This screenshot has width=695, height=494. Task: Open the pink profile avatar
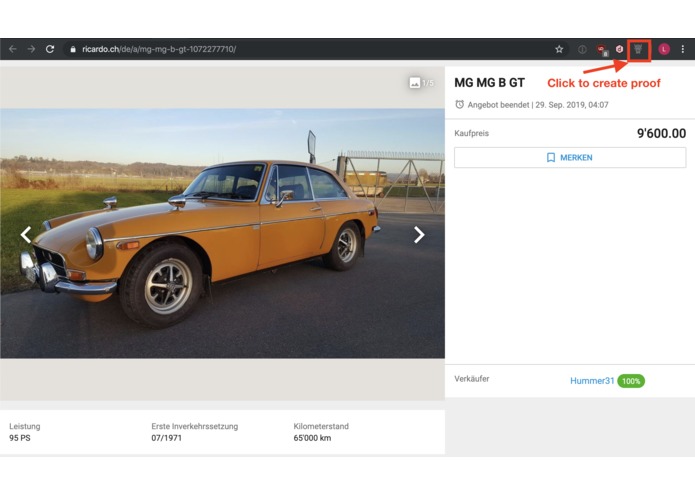coord(664,49)
